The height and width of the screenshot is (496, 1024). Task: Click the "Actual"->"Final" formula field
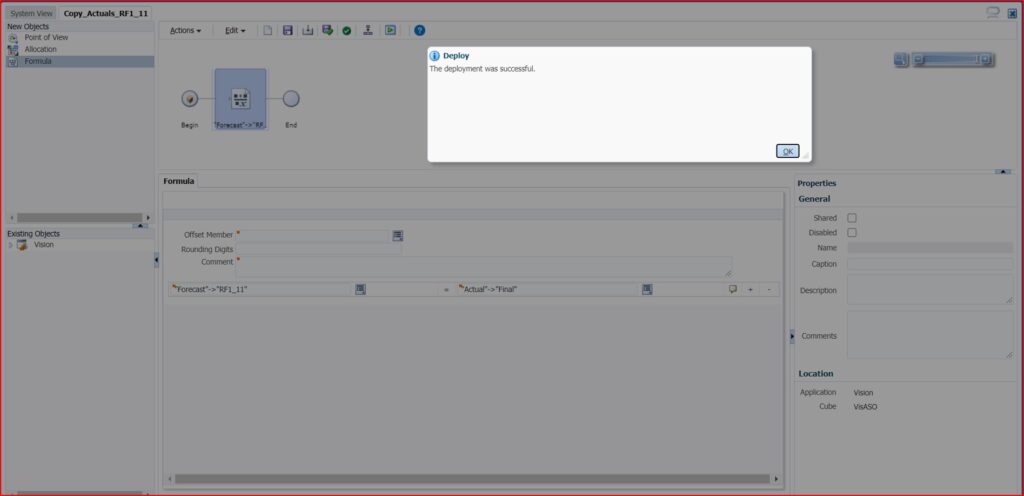[547, 289]
